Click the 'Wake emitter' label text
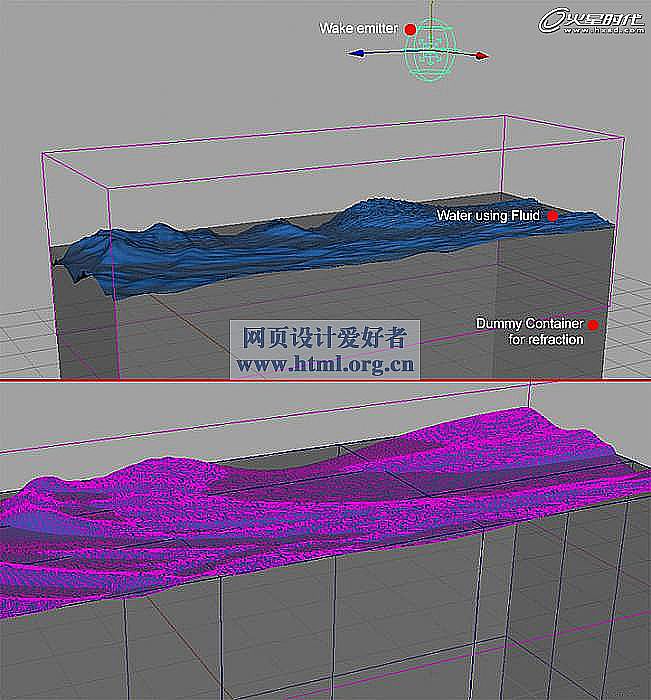This screenshot has width=651, height=700. click(359, 29)
